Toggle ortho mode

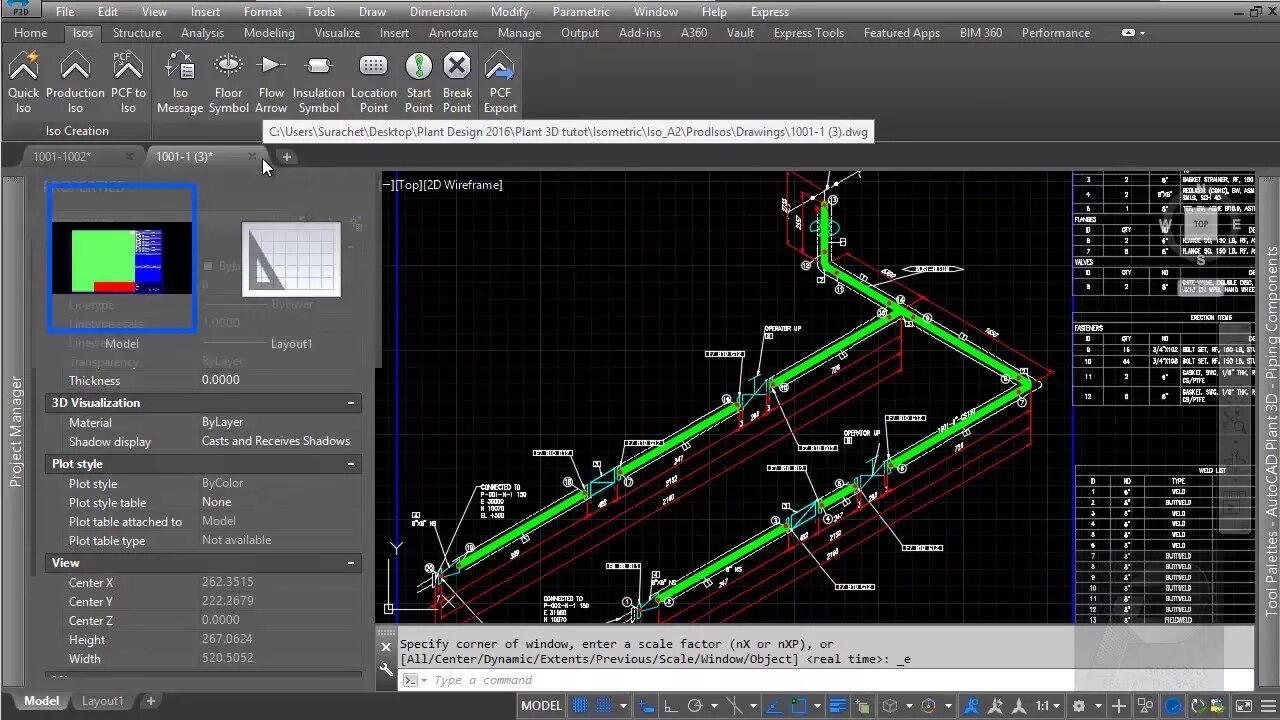click(671, 705)
